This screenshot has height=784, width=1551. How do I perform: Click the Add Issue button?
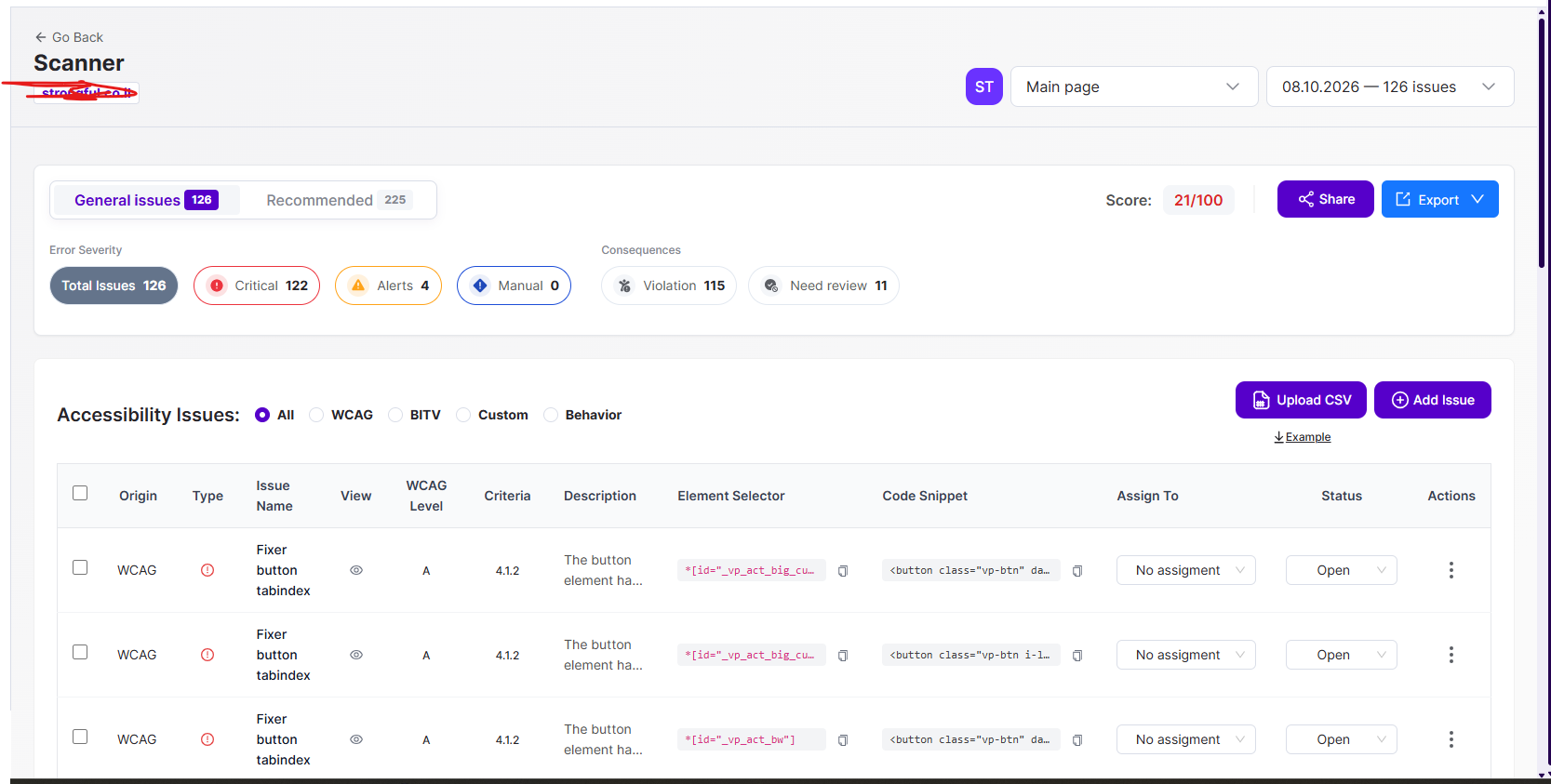pos(1432,400)
